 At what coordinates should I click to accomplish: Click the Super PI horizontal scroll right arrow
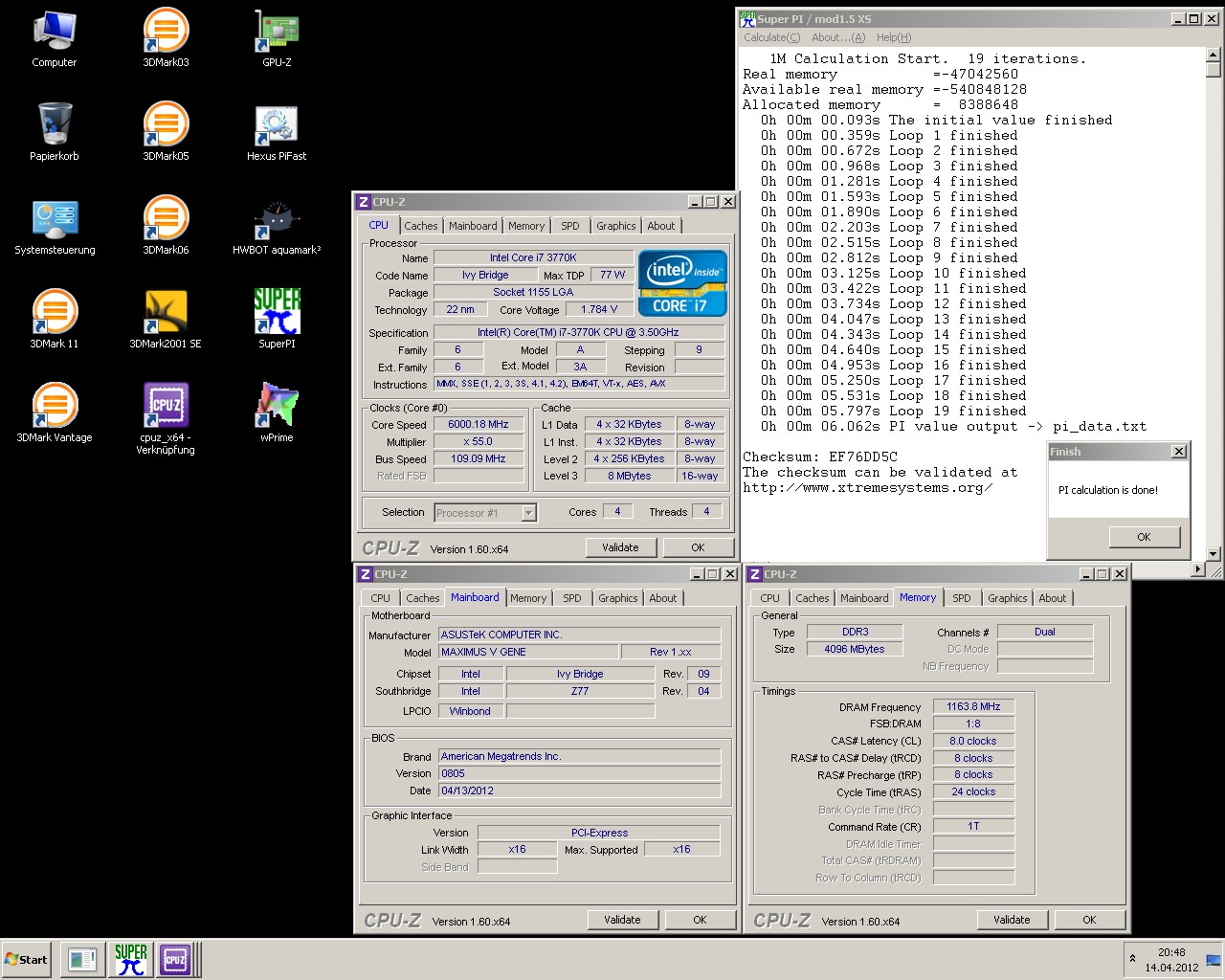pyautogui.click(x=1197, y=569)
